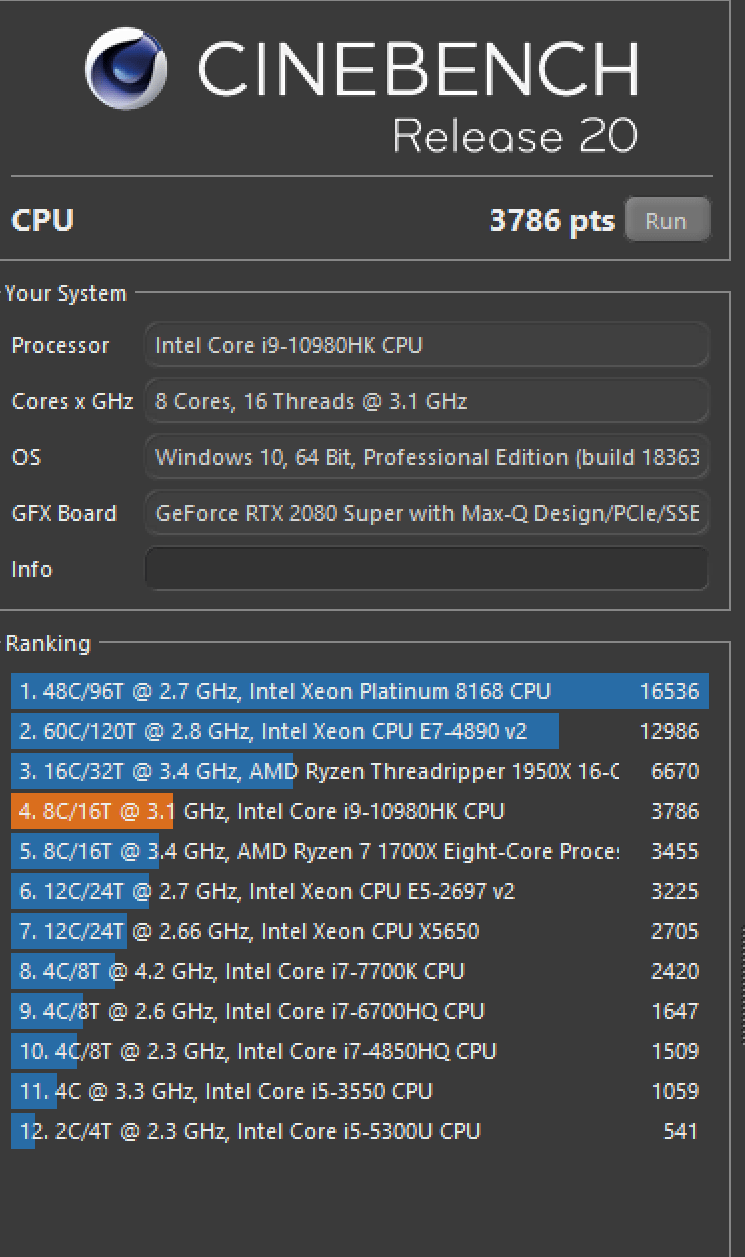Click the Processor field showing i9-10980HK
This screenshot has width=745, height=1257.
[x=427, y=346]
